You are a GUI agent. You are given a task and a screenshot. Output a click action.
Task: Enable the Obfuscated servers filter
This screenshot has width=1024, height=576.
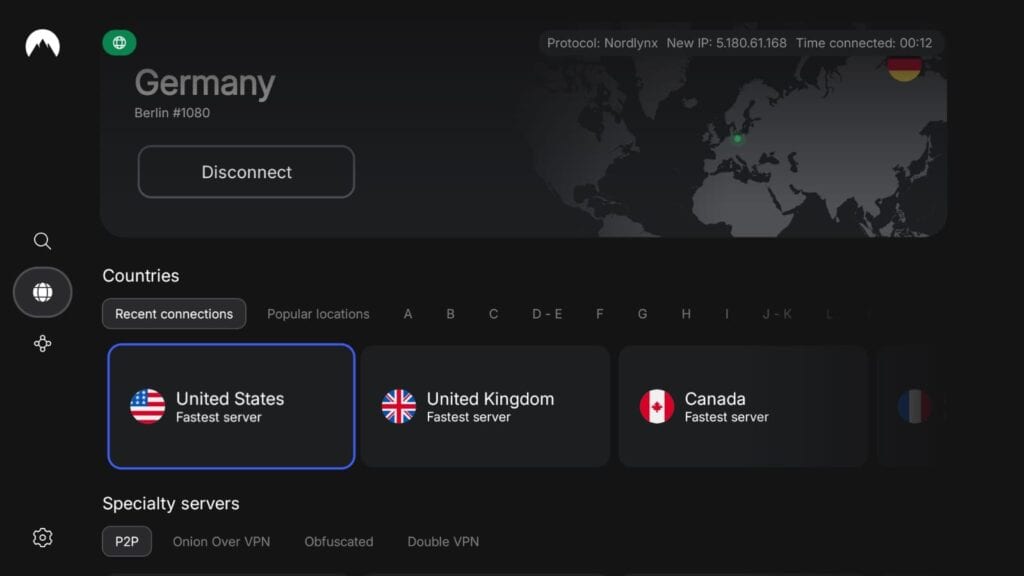coord(338,541)
